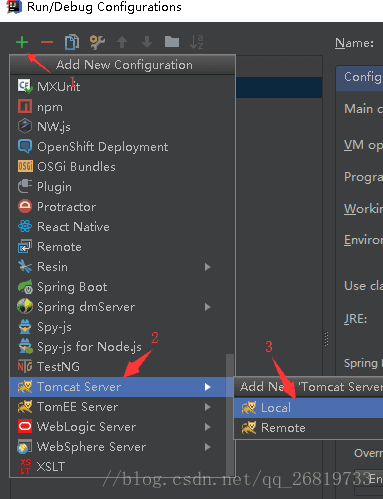Click the Sort Configurations alphabetically icon
Image resolution: width=383 pixels, height=499 pixels.
pos(197,42)
